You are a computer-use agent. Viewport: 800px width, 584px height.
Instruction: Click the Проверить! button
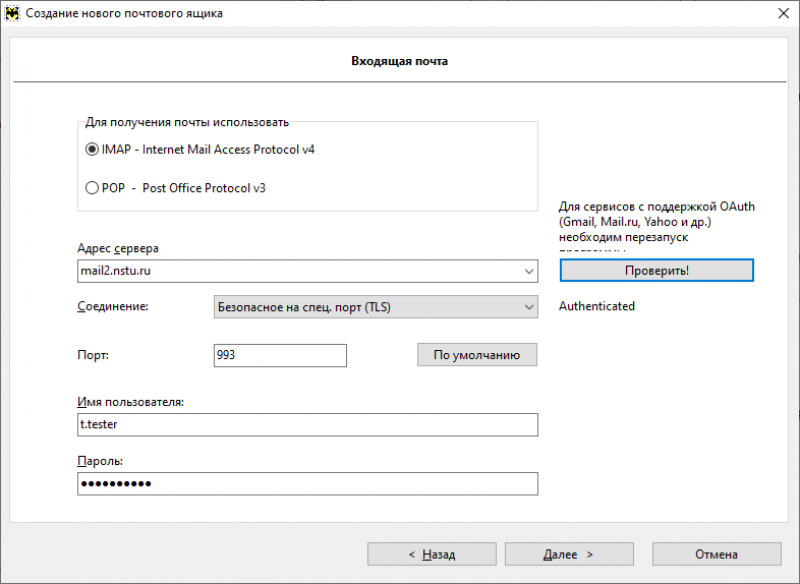[656, 270]
